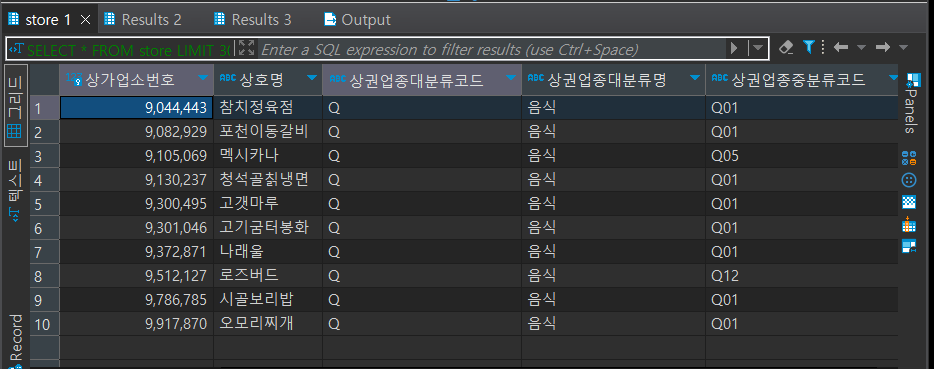This screenshot has width=934, height=369.
Task: Select the 청석골칡냉면 cell
Action: (x=268, y=179)
